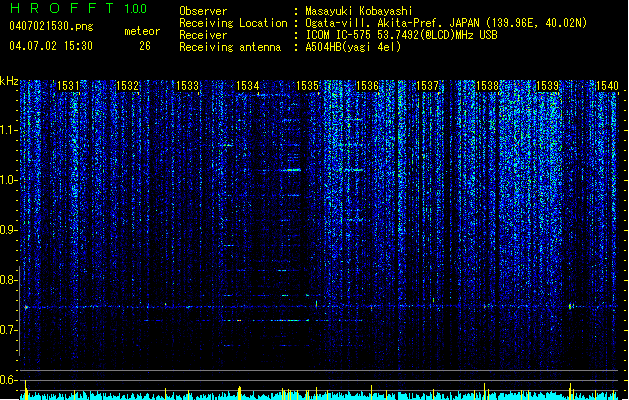Click the date stamp 04.07.02 15:30
Image resolution: width=629 pixels, height=400 pixels.
click(51, 46)
